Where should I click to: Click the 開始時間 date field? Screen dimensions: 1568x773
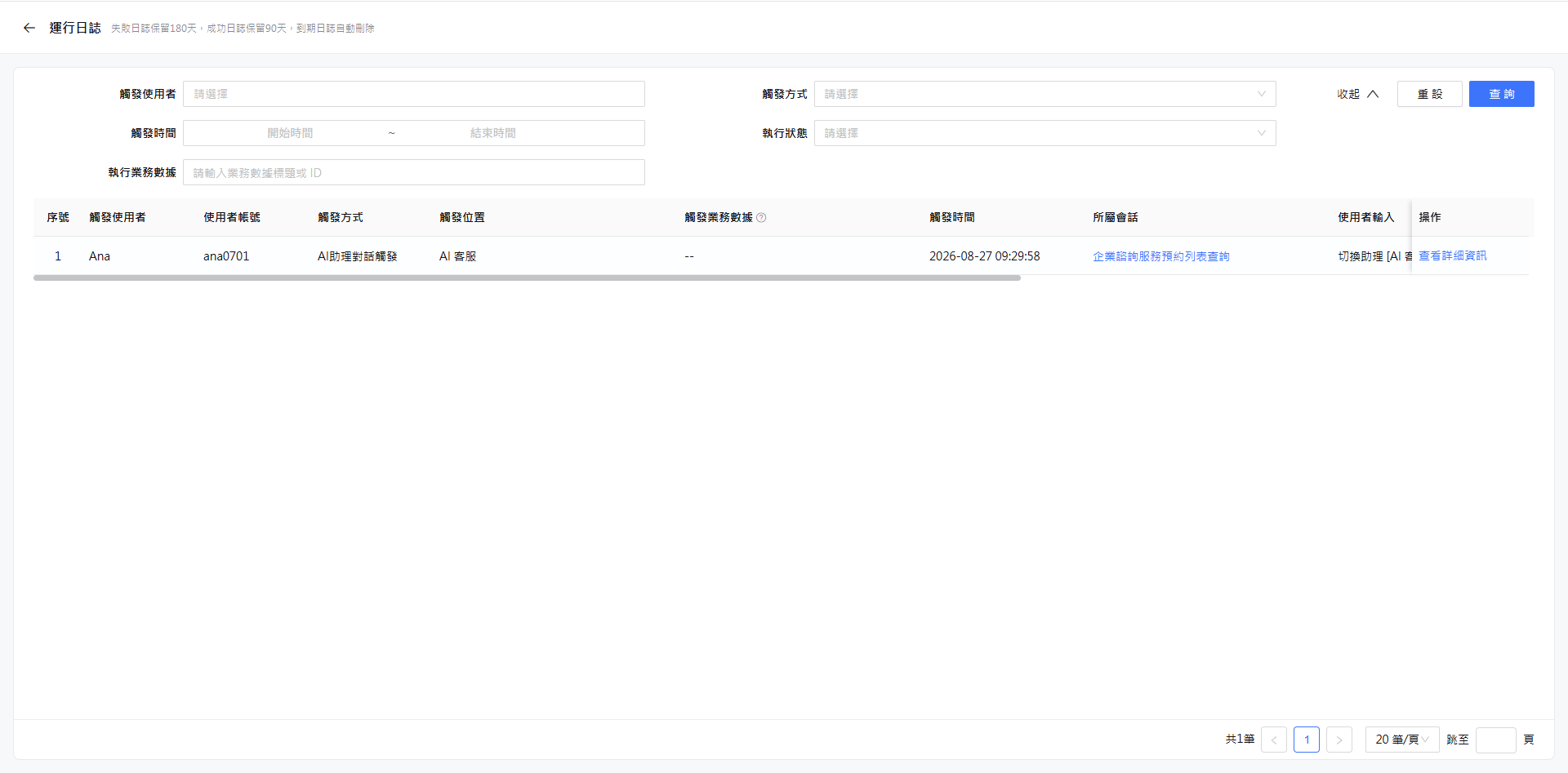tap(290, 133)
